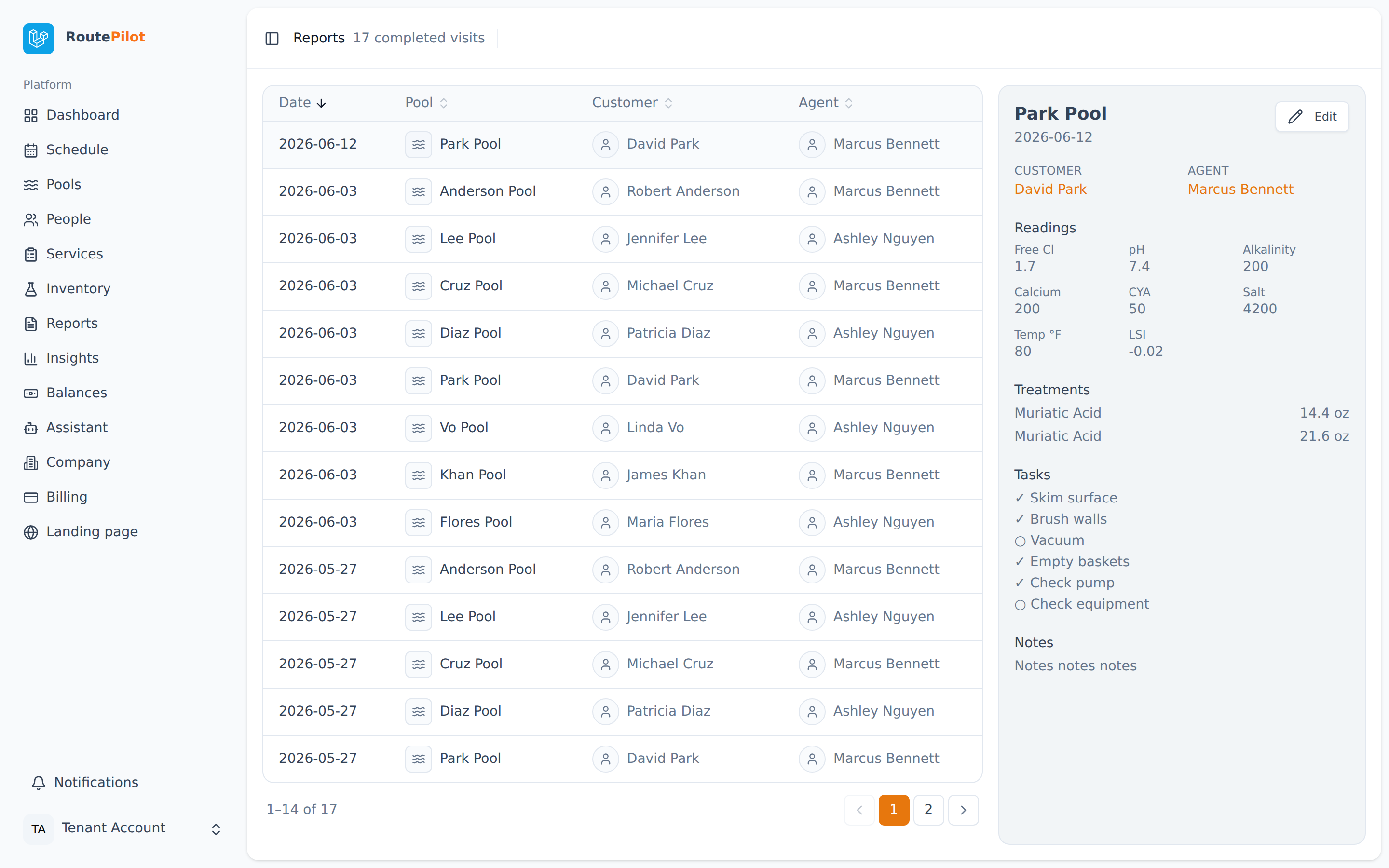The image size is (1389, 868).
Task: Select the 2026-05-27 Diaz Pool row
Action: 622,711
